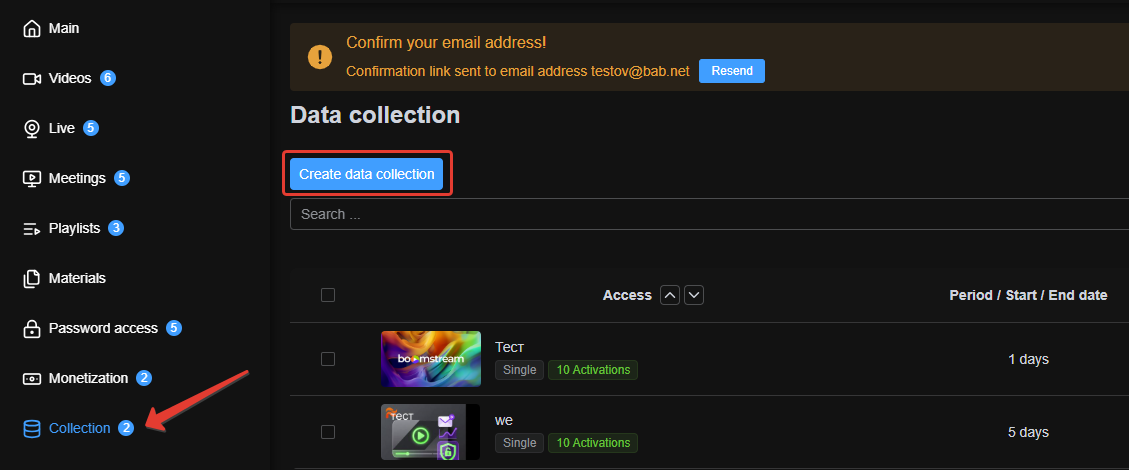Click the 5 days period cell
1129x470 pixels.
click(x=1028, y=432)
